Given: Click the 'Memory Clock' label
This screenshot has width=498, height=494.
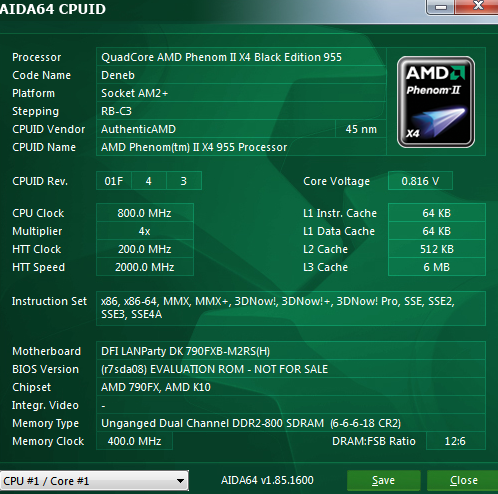Looking at the screenshot, I should coord(48,441).
